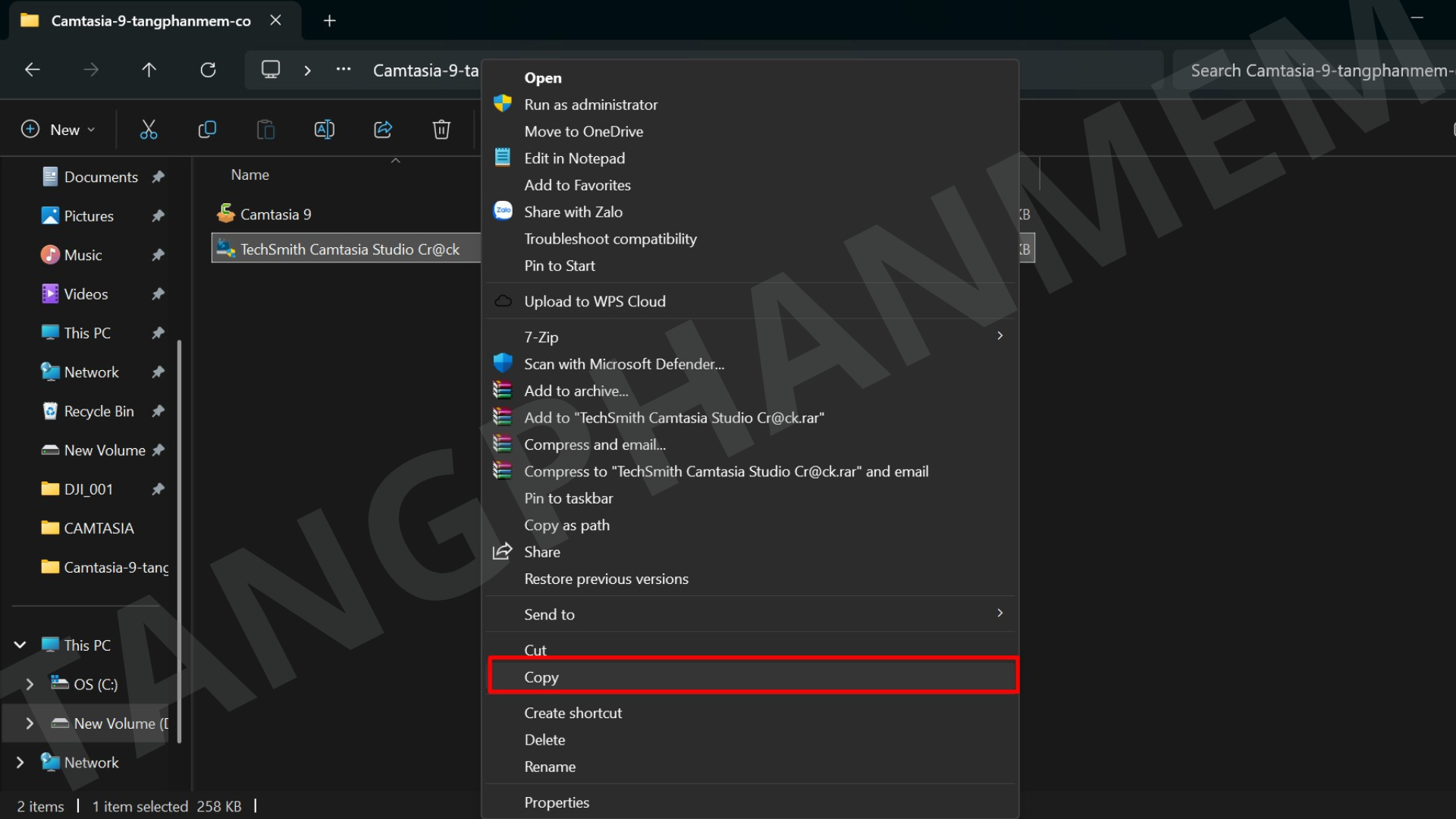Click the Cut scissors toolbar icon
The width and height of the screenshot is (1456, 819).
[149, 130]
